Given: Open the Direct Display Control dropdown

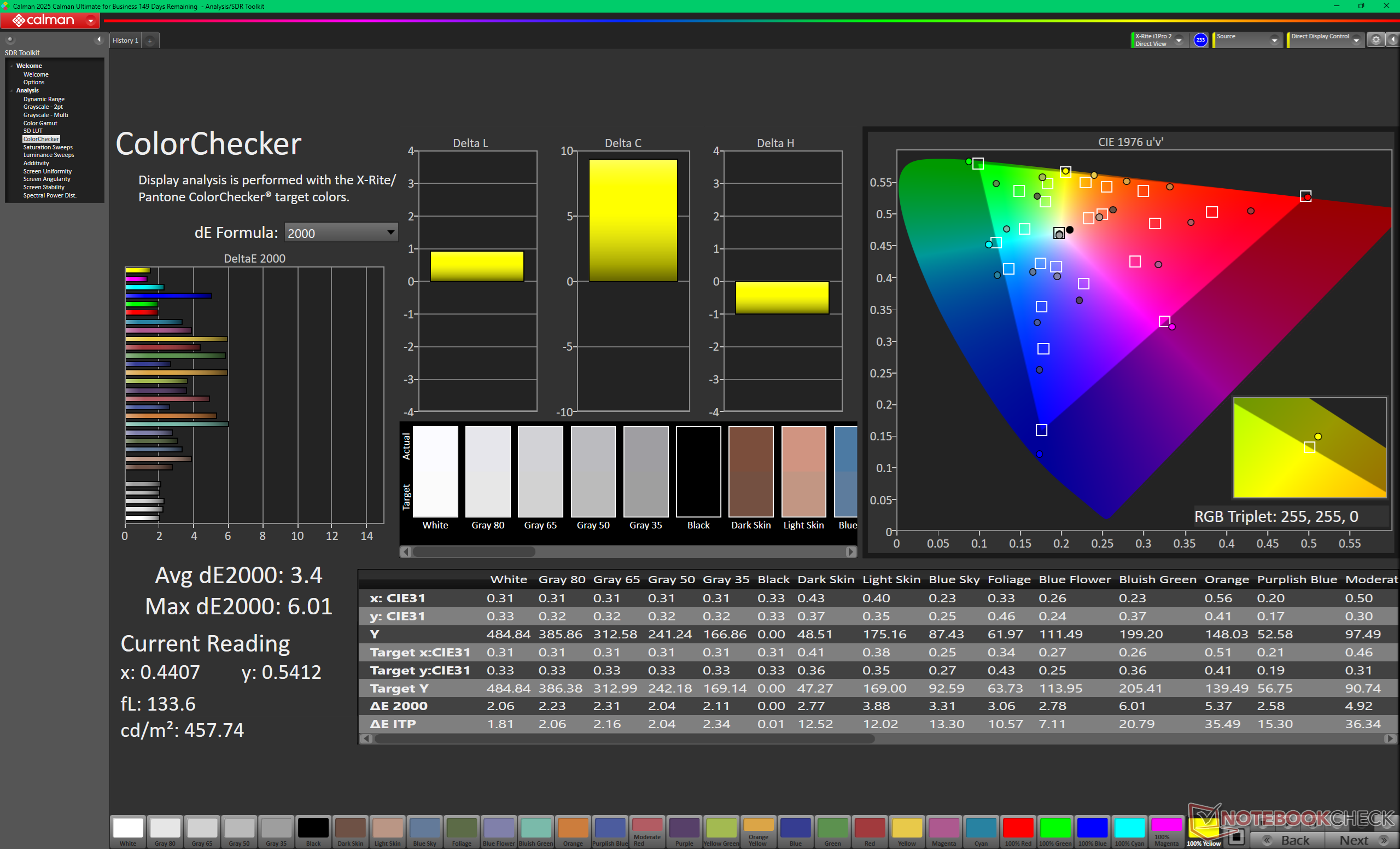Looking at the screenshot, I should (1325, 40).
